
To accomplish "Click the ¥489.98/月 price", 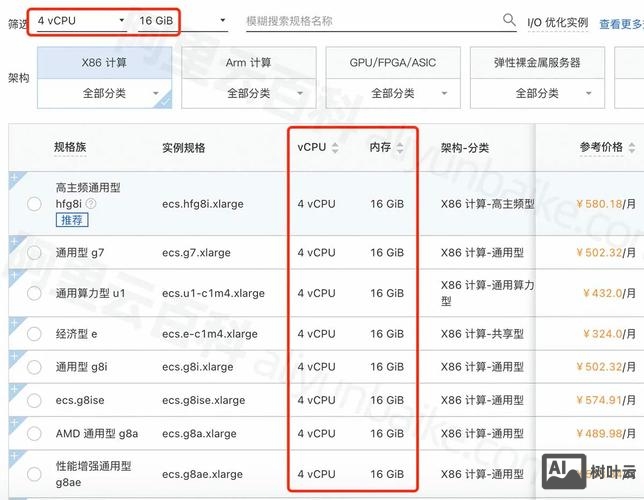I will (x=606, y=433).
